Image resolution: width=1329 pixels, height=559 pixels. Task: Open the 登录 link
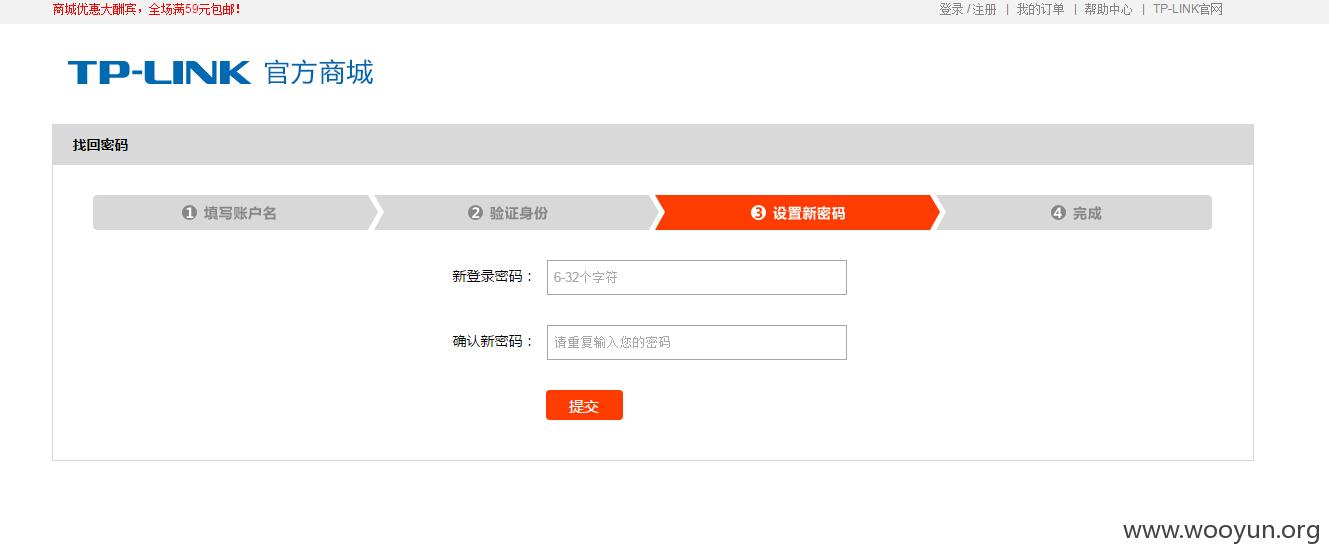[951, 9]
